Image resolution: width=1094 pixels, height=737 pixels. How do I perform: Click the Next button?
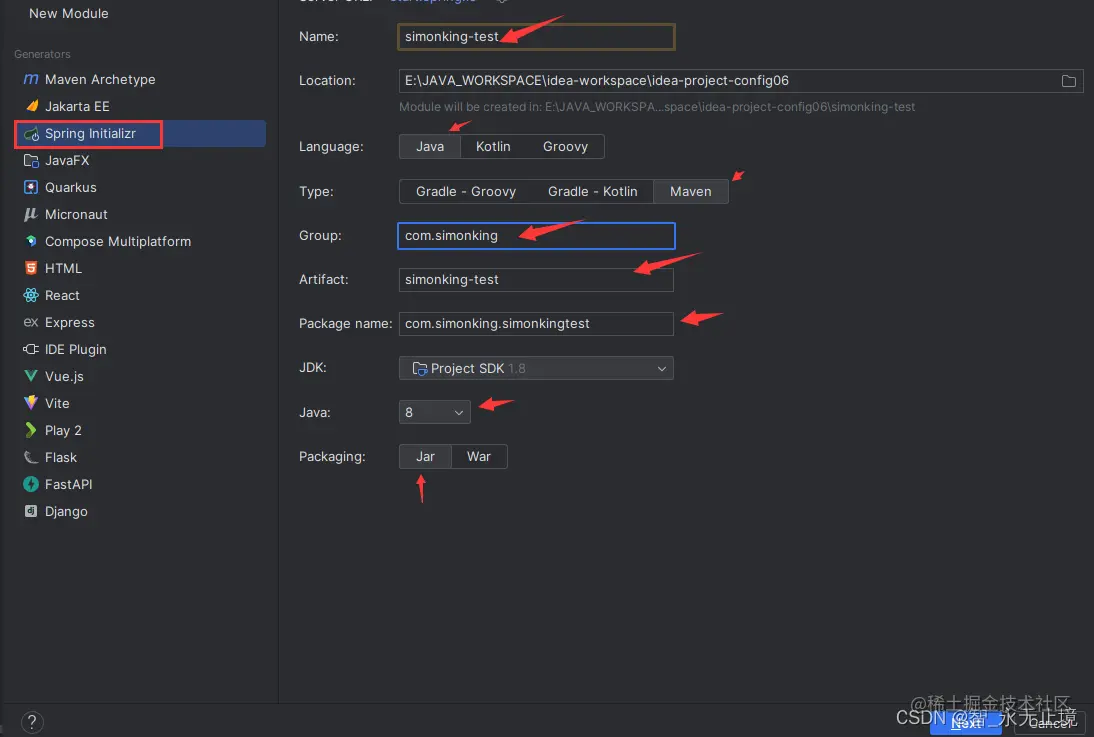[x=966, y=723]
